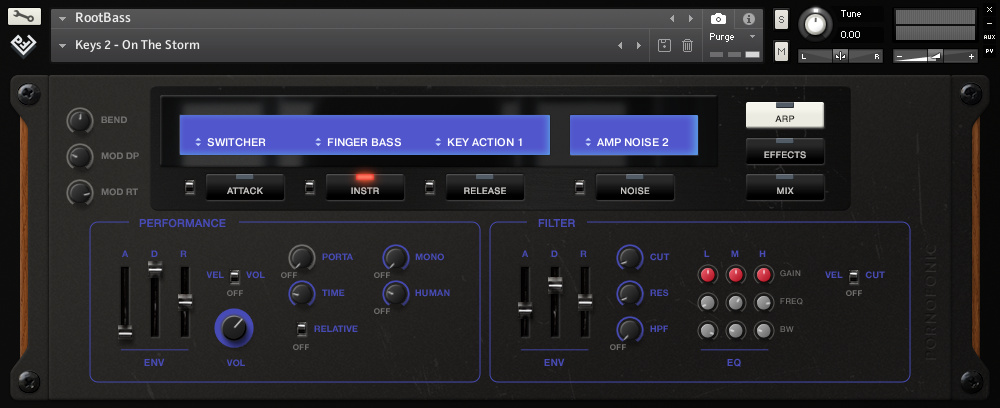The height and width of the screenshot is (408, 1000).
Task: Click the MOD RT knob
Action: (80, 193)
